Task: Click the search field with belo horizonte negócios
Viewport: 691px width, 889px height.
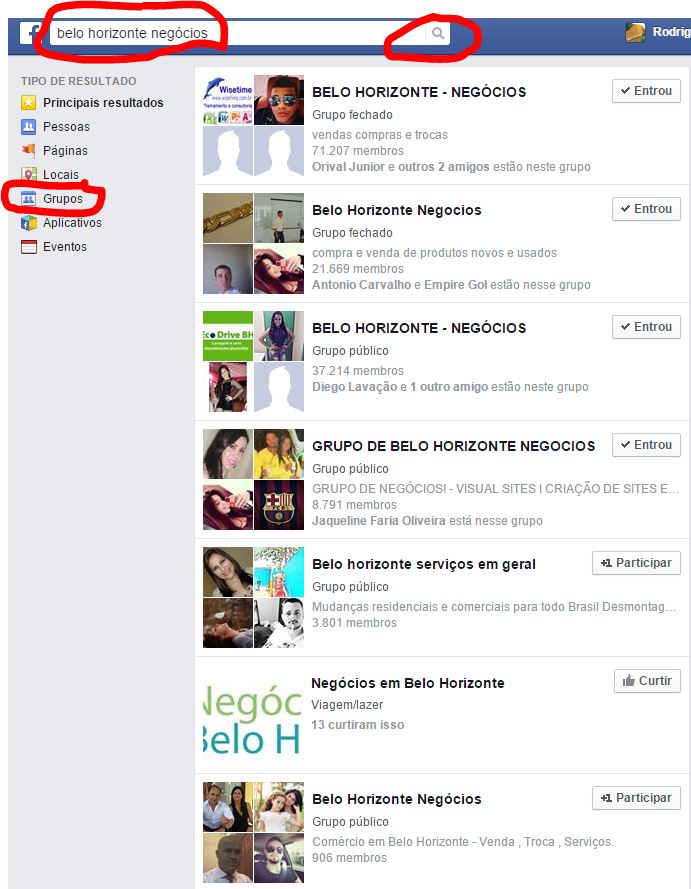Action: tap(237, 33)
